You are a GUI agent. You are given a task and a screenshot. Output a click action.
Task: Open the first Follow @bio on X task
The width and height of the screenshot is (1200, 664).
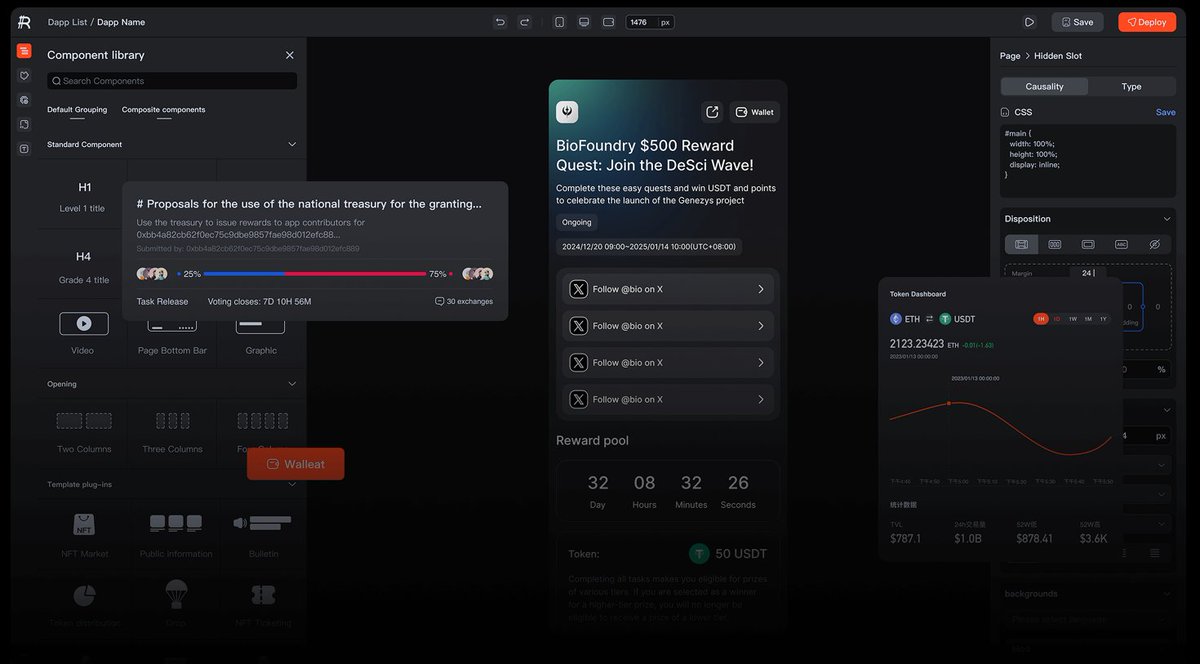pyautogui.click(x=668, y=289)
